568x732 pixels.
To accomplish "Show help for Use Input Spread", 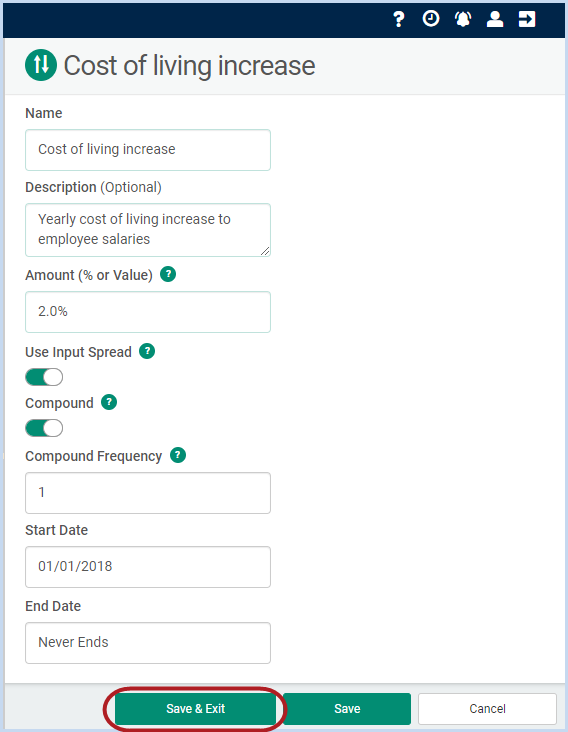I will tap(147, 351).
